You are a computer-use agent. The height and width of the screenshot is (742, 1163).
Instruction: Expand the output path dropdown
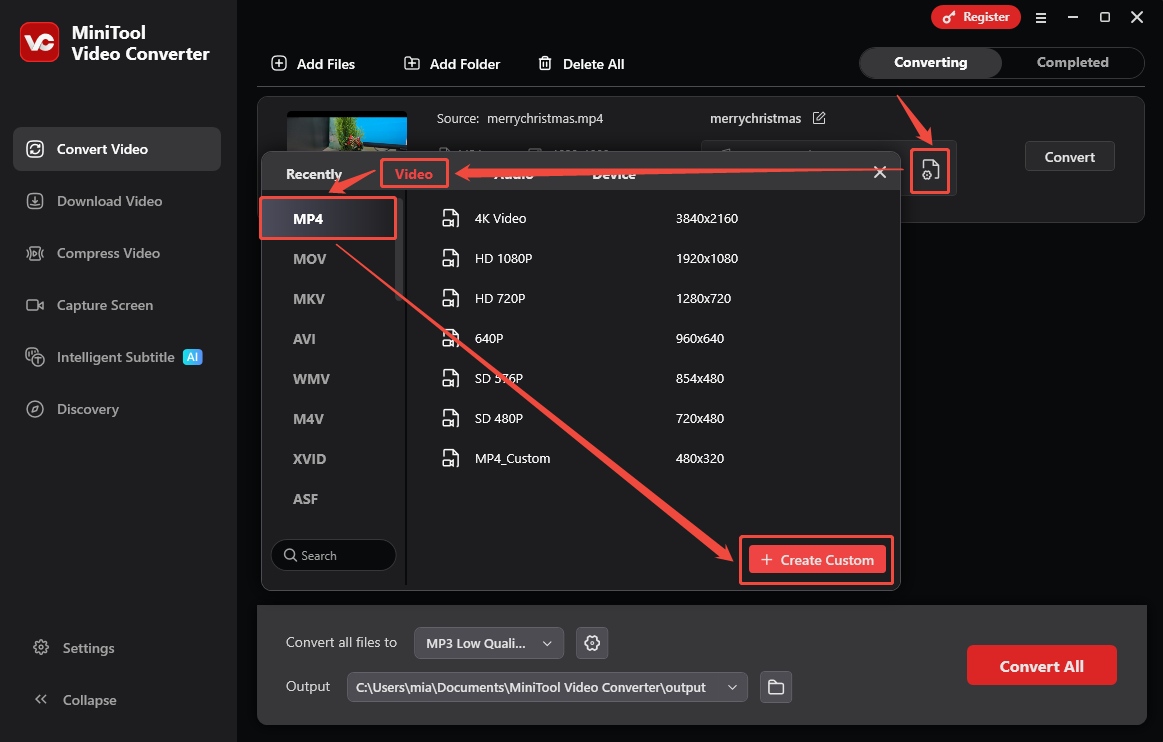[x=731, y=687]
